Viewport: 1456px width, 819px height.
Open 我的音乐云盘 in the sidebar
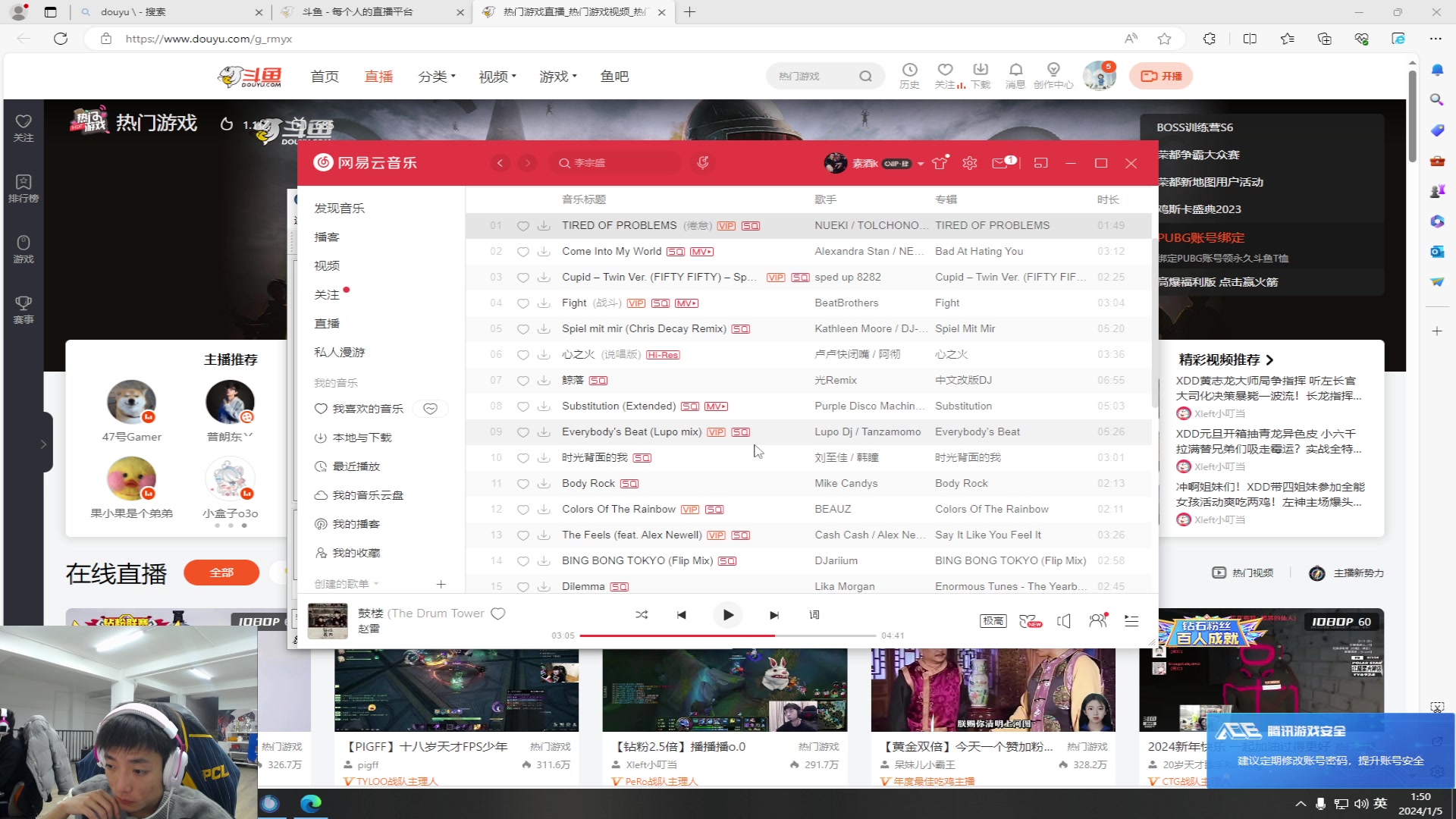pyautogui.click(x=359, y=495)
